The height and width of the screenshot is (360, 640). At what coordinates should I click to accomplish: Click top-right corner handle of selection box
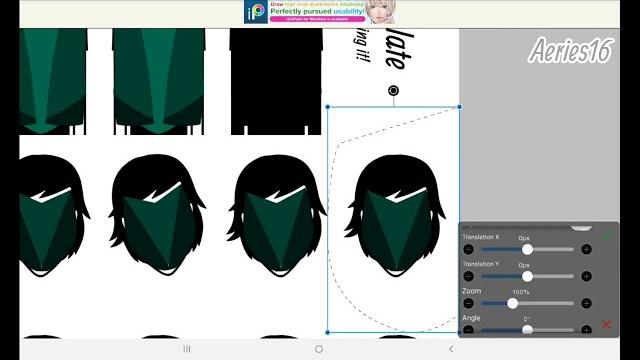459,107
